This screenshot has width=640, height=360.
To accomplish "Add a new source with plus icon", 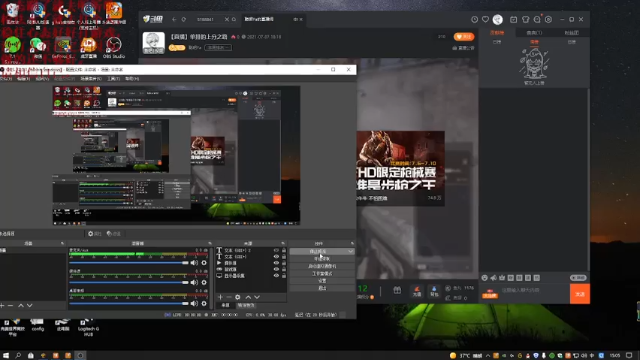I will coord(220,297).
